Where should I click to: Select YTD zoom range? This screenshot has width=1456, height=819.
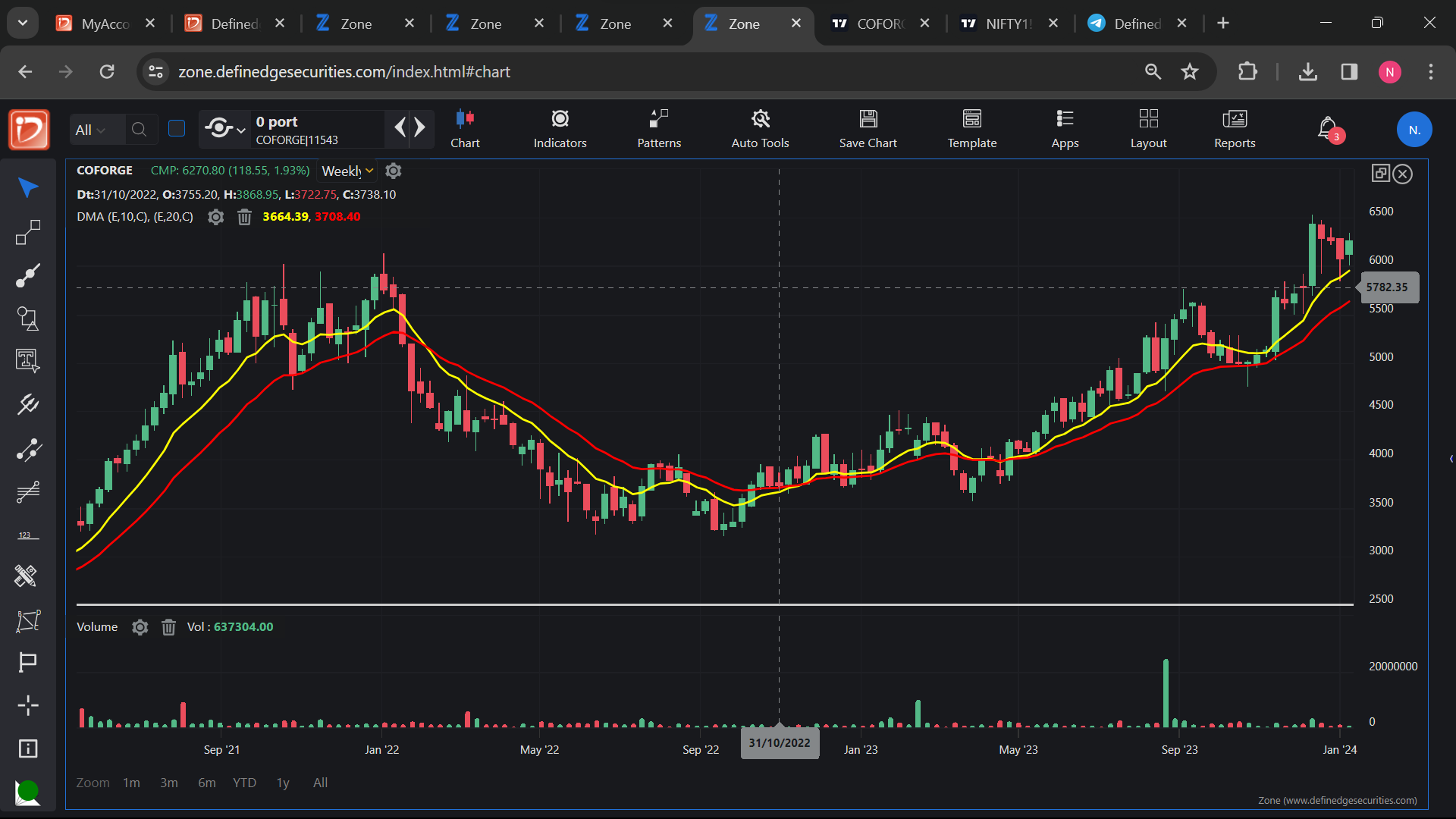[244, 783]
